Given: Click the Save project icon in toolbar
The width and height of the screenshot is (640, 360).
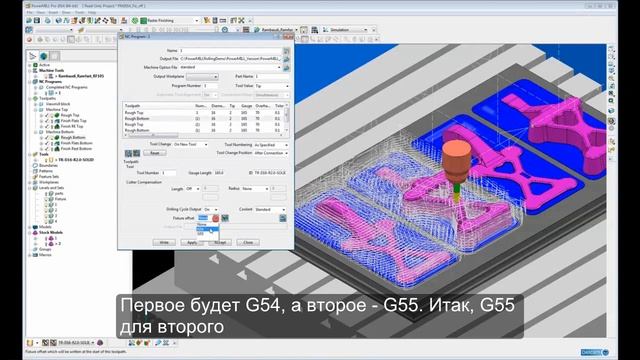Looking at the screenshot, I should (37, 20).
